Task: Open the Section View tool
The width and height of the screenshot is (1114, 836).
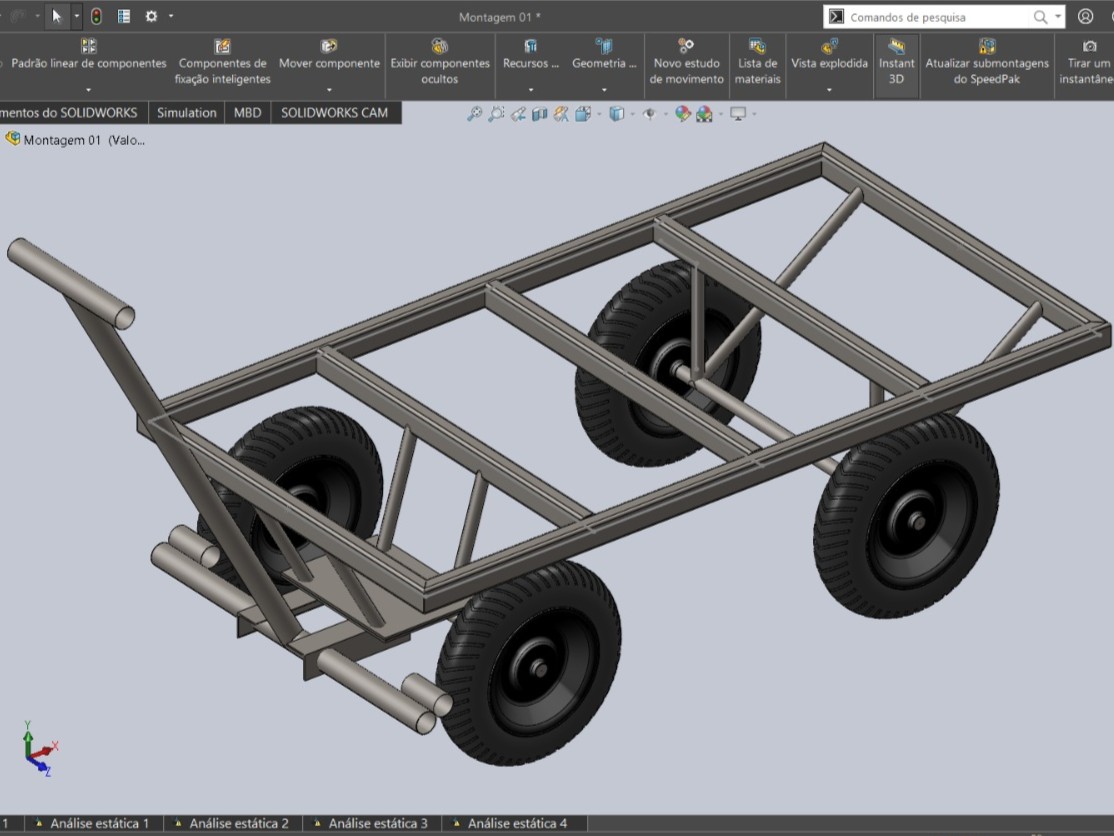Action: click(539, 114)
